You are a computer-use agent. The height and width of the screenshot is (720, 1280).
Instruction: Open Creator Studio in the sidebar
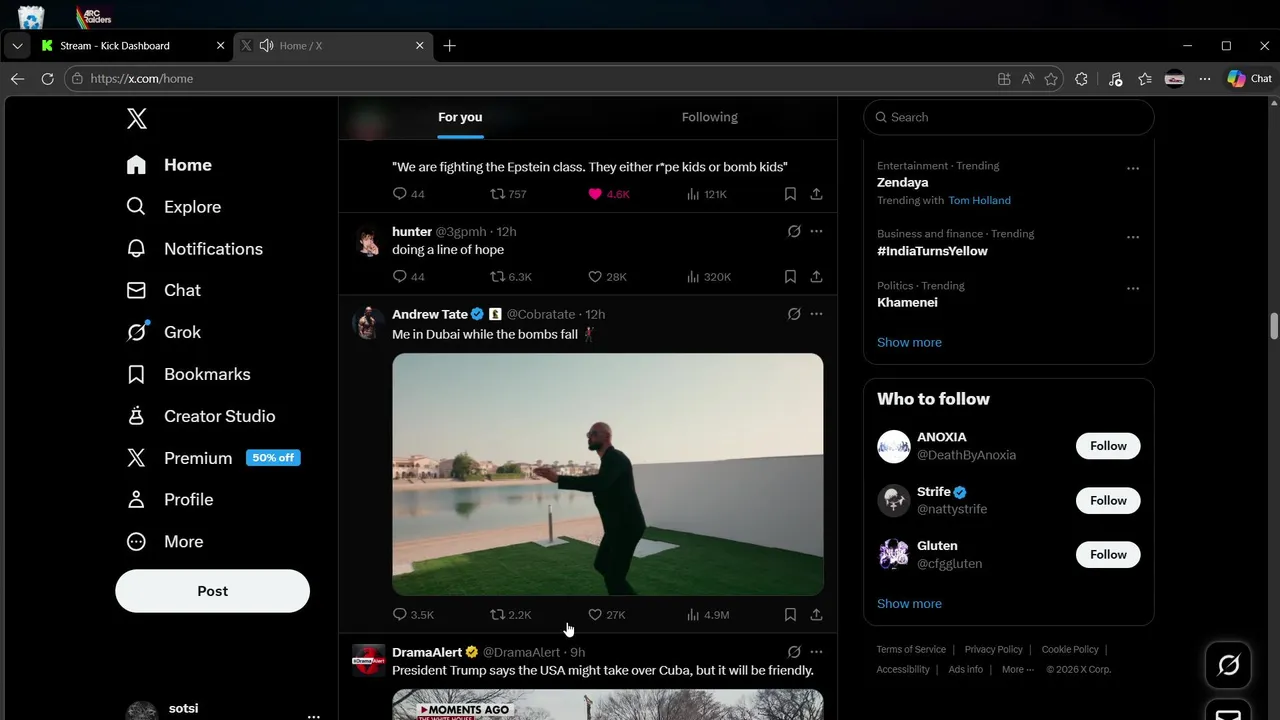click(200, 416)
